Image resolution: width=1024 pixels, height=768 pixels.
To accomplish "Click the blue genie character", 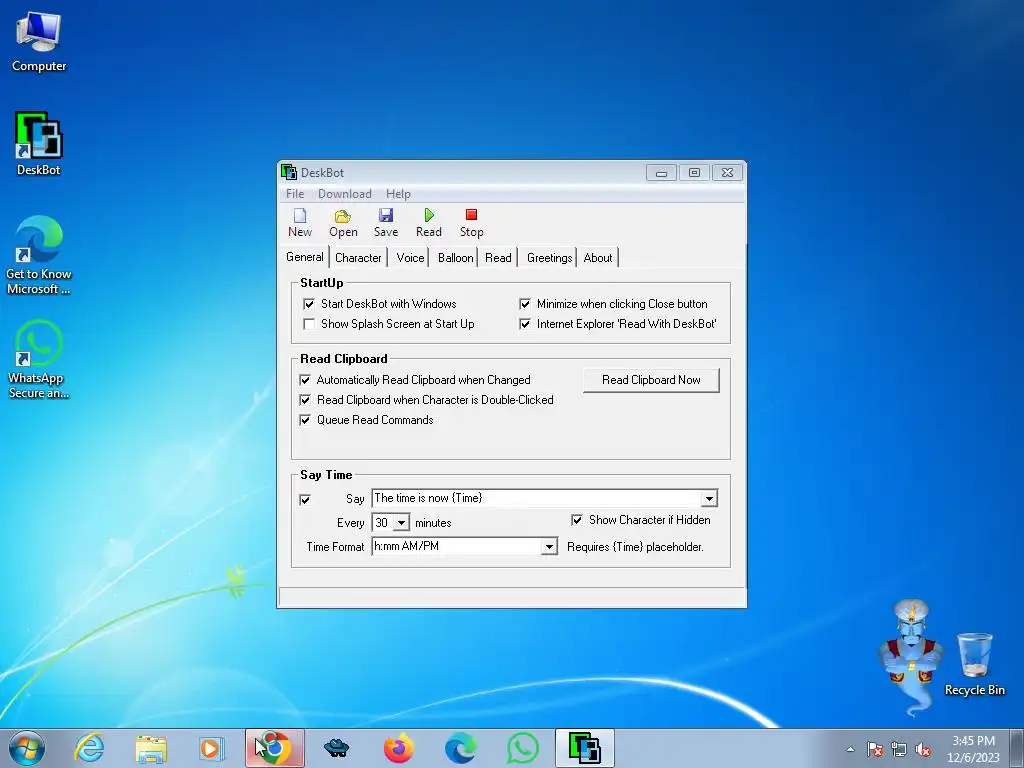I will pyautogui.click(x=910, y=656).
